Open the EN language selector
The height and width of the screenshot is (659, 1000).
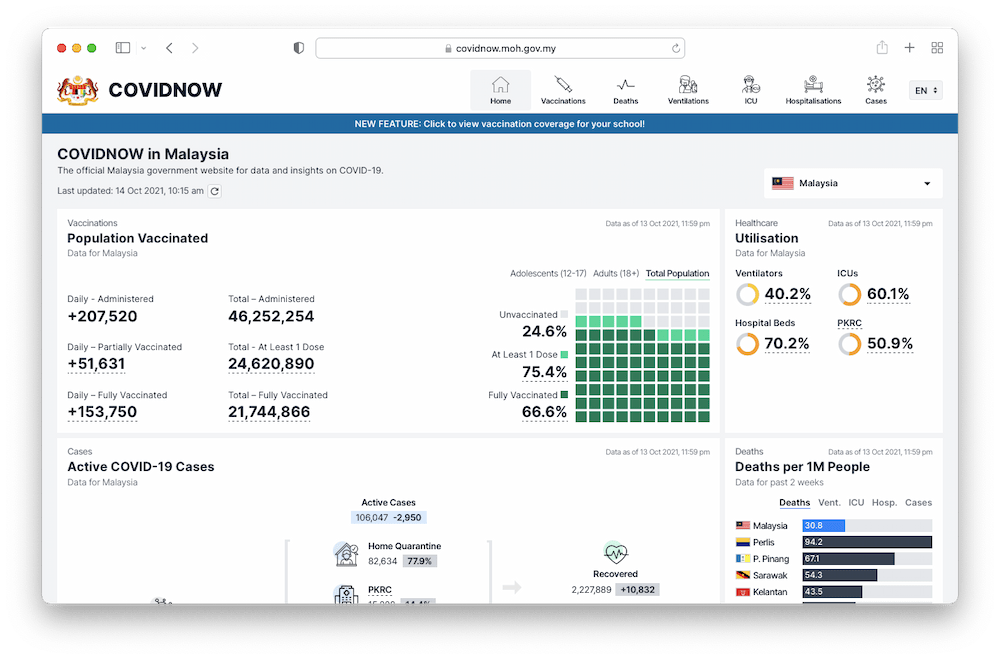click(x=925, y=90)
